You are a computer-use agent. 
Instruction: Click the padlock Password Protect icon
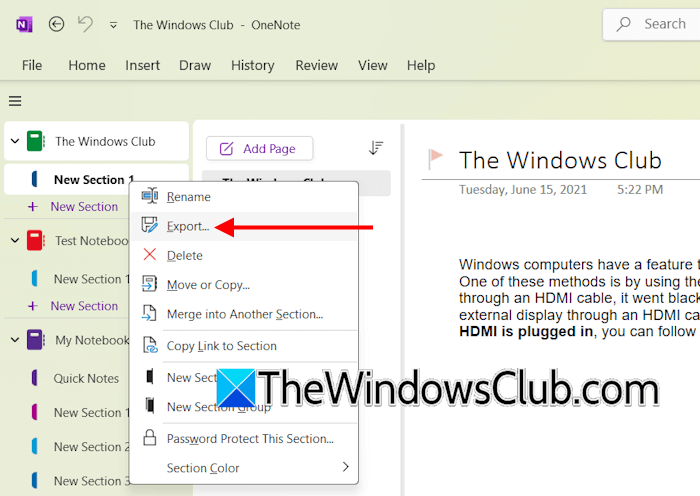coord(150,438)
